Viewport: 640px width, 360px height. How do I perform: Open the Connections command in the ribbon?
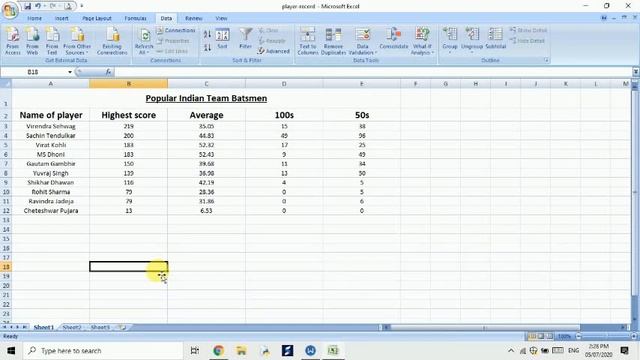tap(176, 31)
